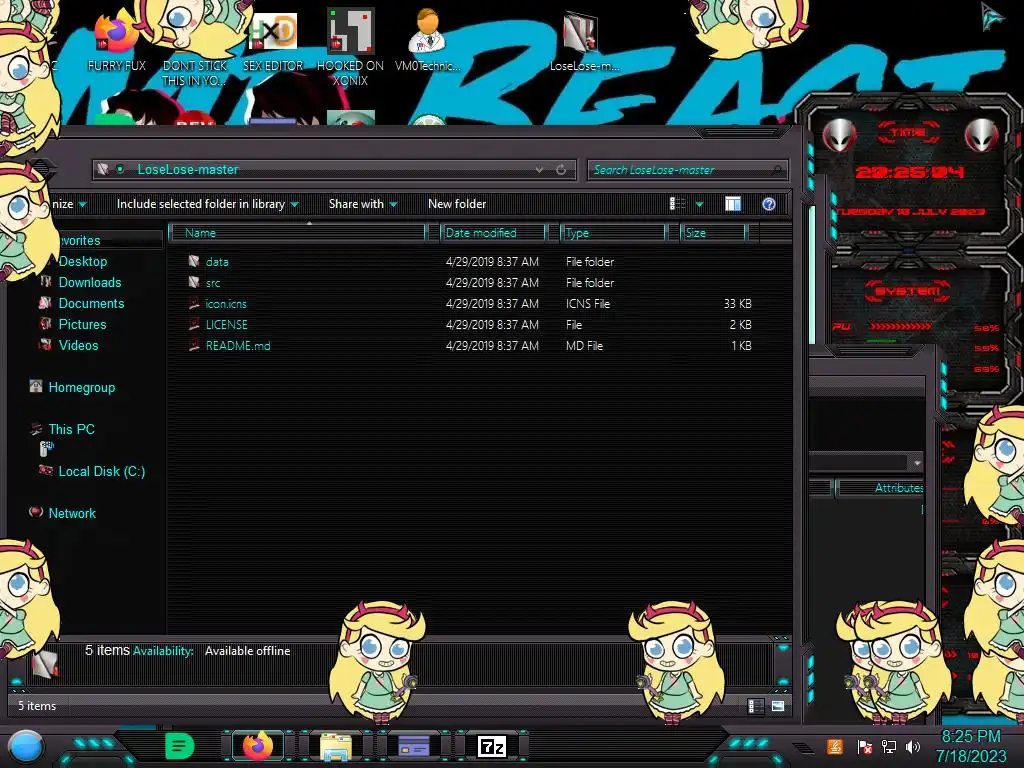Click the Available offline status text
The width and height of the screenshot is (1024, 768).
pos(248,651)
